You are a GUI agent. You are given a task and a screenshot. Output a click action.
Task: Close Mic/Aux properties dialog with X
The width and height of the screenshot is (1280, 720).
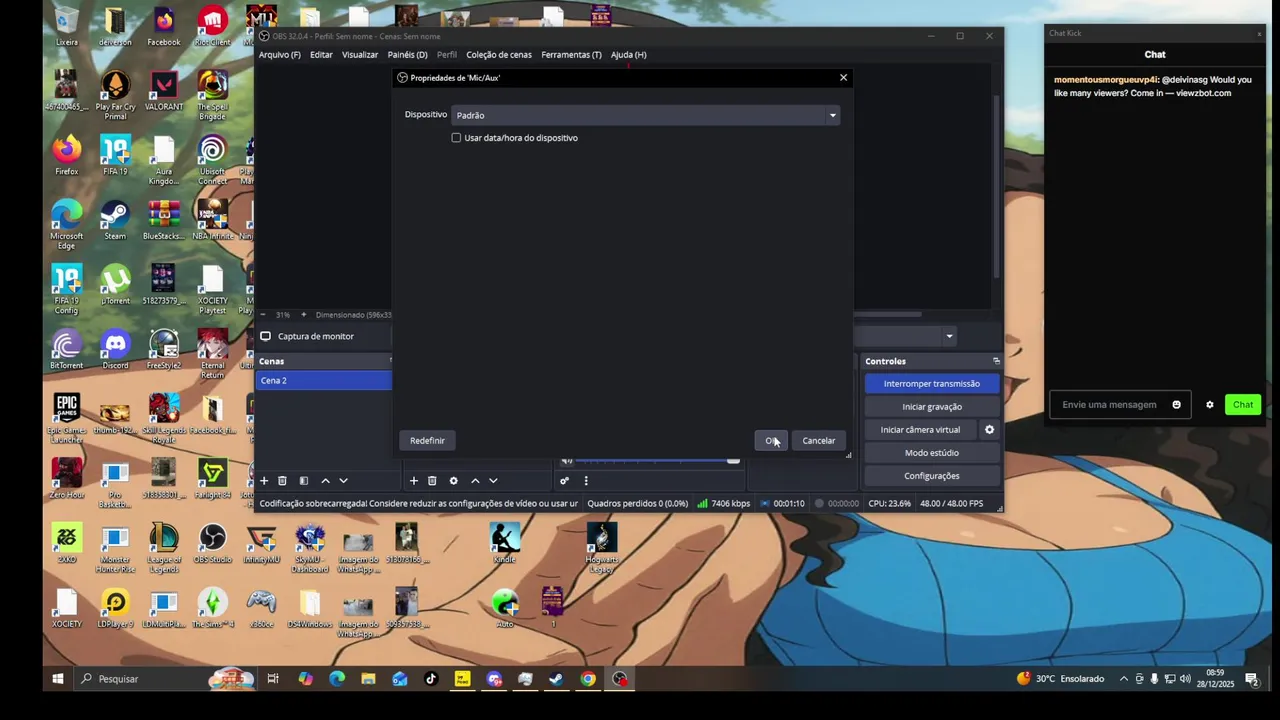coord(843,77)
